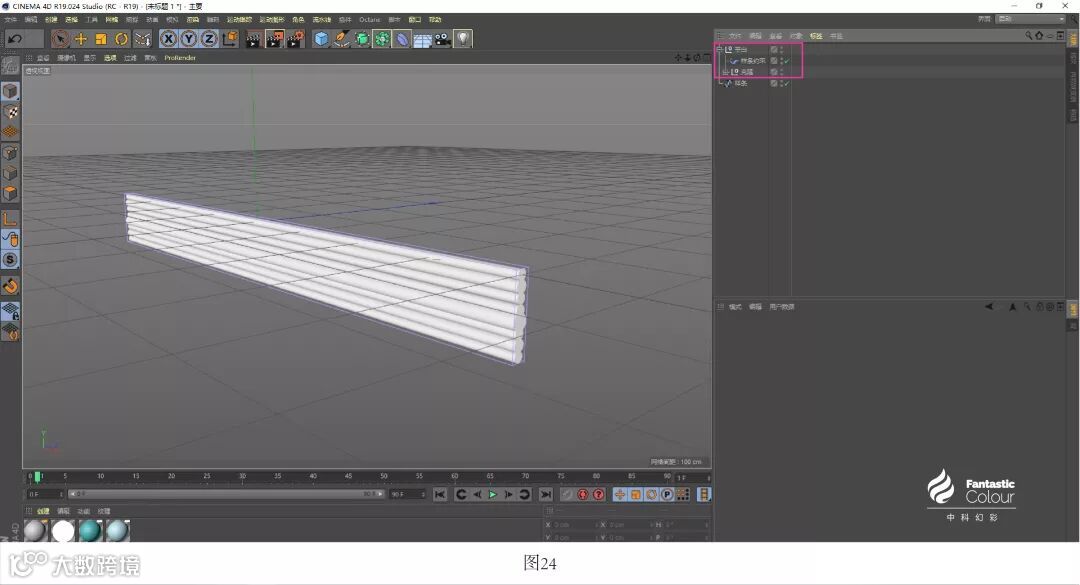Toggle Viewport Solo S icon

pyautogui.click(x=10, y=260)
